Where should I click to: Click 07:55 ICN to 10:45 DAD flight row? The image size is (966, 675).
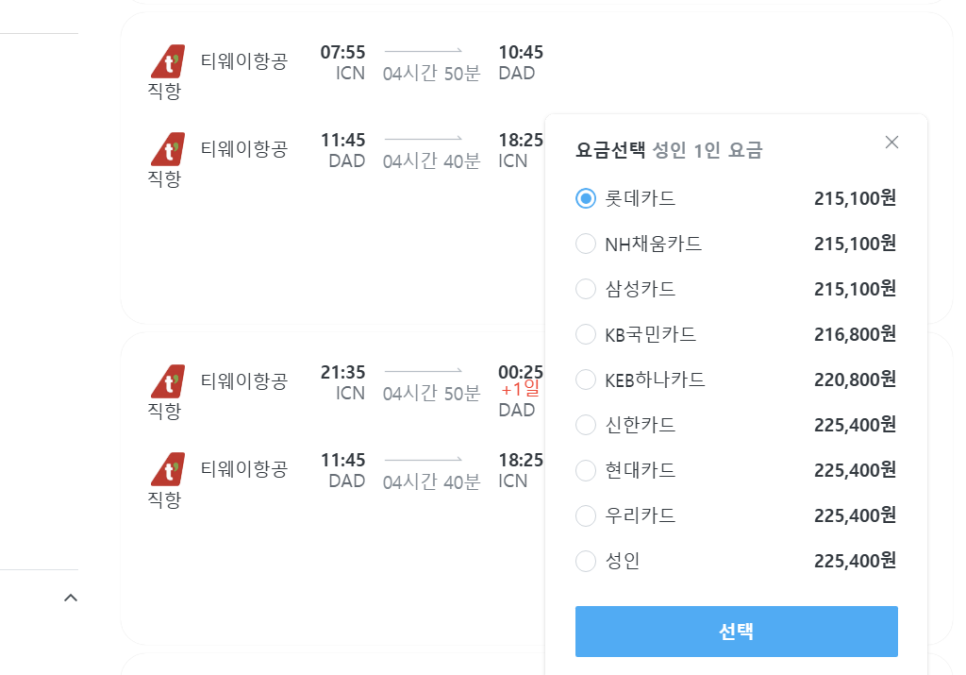point(345,69)
